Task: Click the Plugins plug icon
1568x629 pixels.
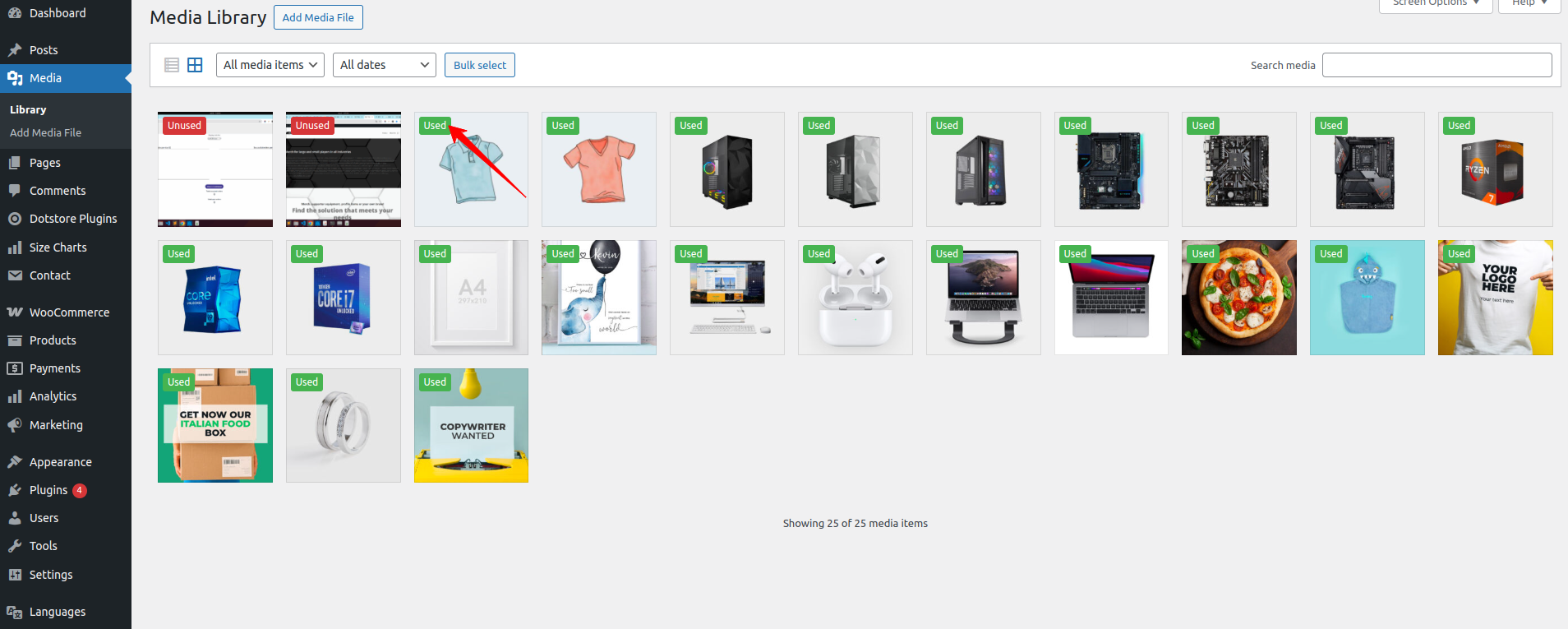Action: pos(15,490)
